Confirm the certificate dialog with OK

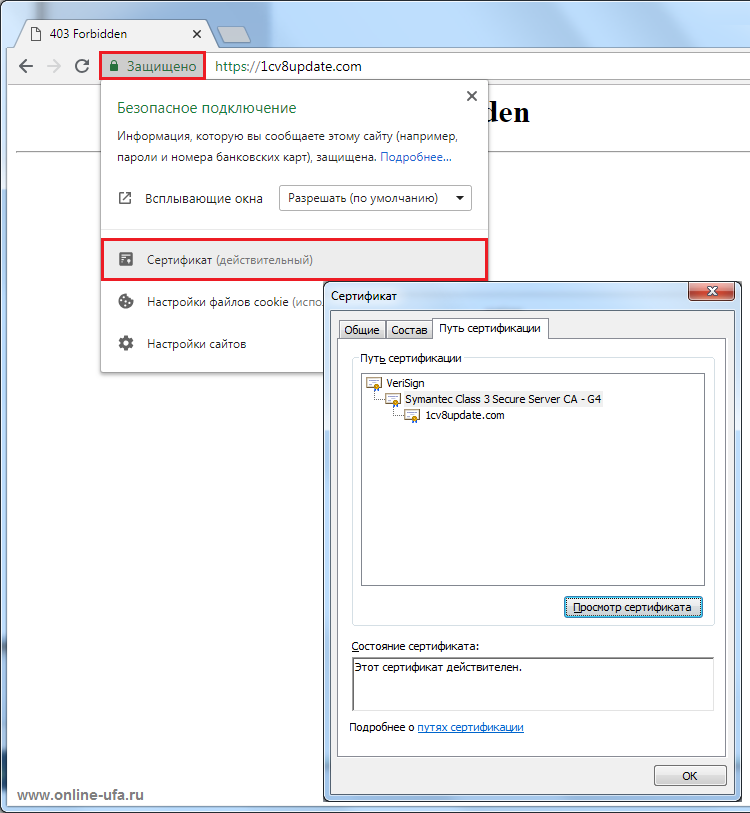pyautogui.click(x=690, y=776)
